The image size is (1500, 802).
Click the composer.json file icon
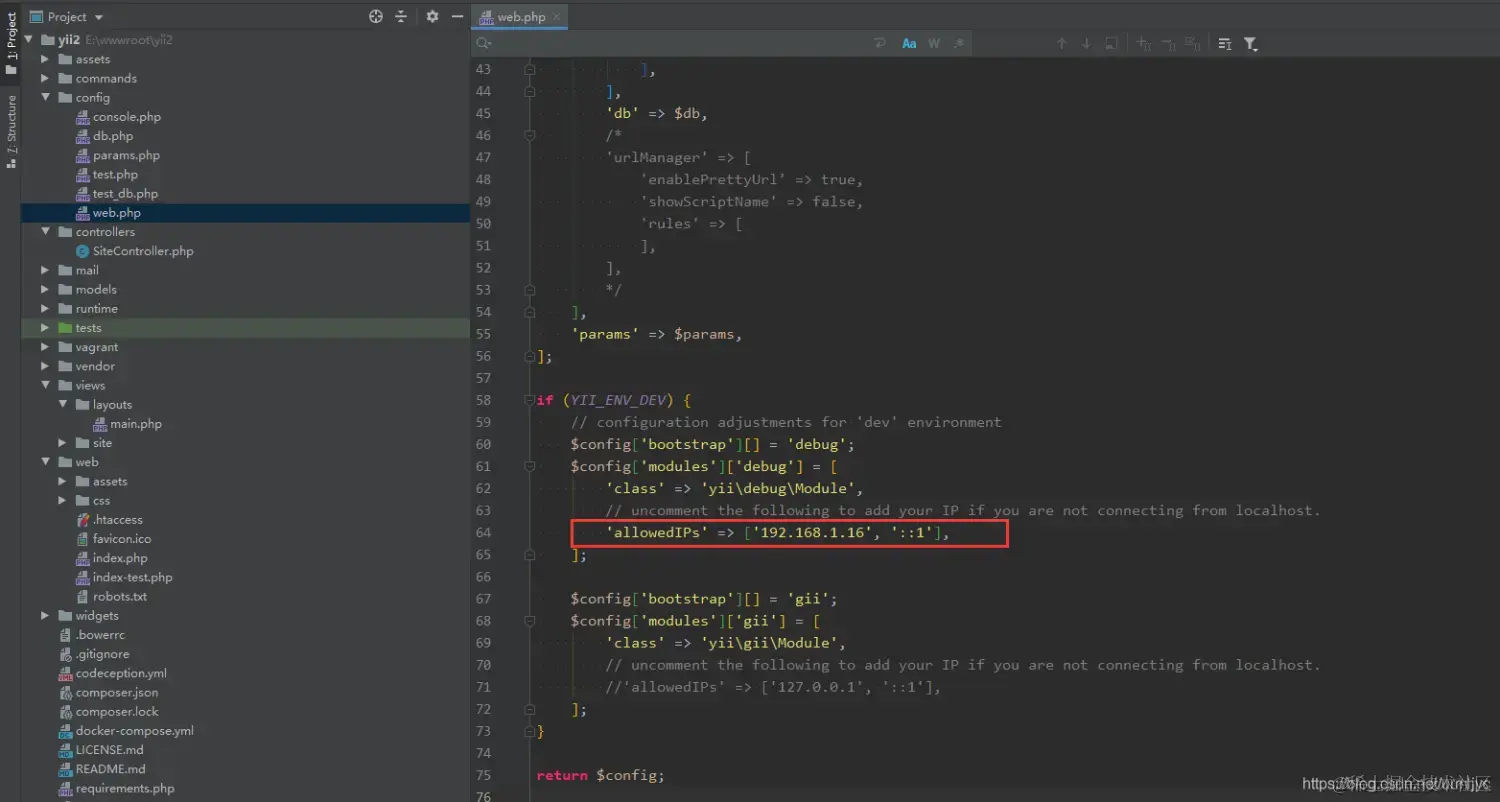click(x=66, y=692)
